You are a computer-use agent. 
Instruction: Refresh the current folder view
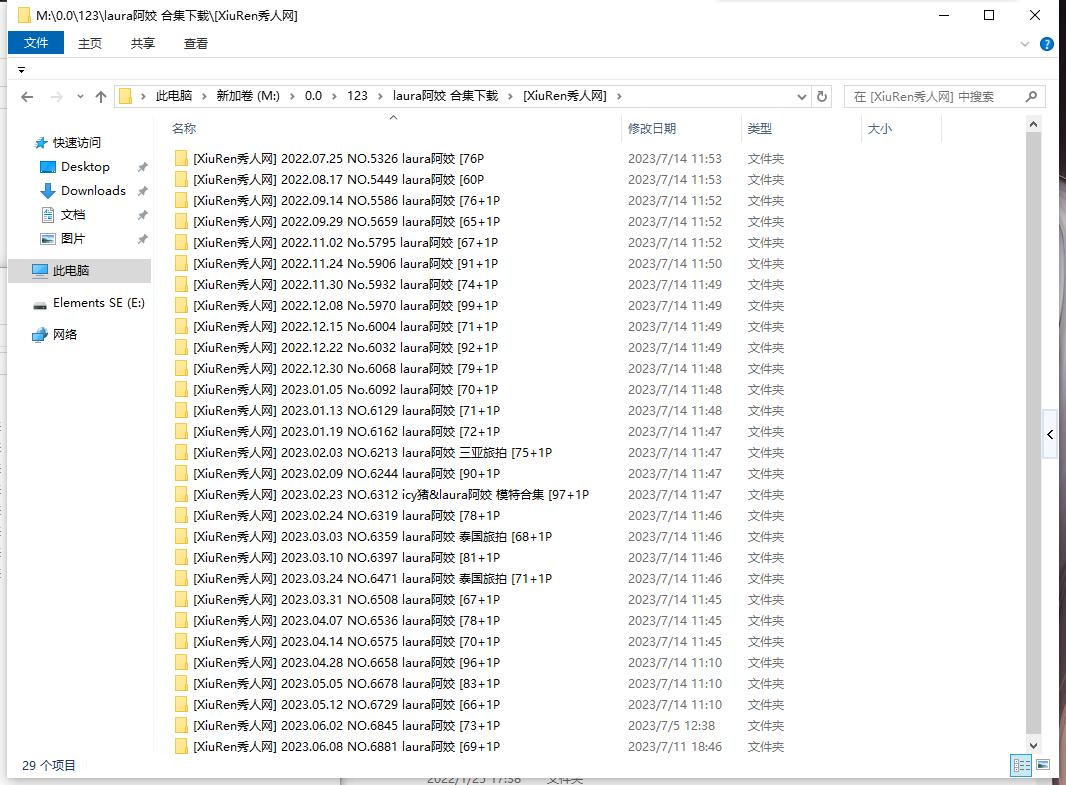[x=822, y=97]
